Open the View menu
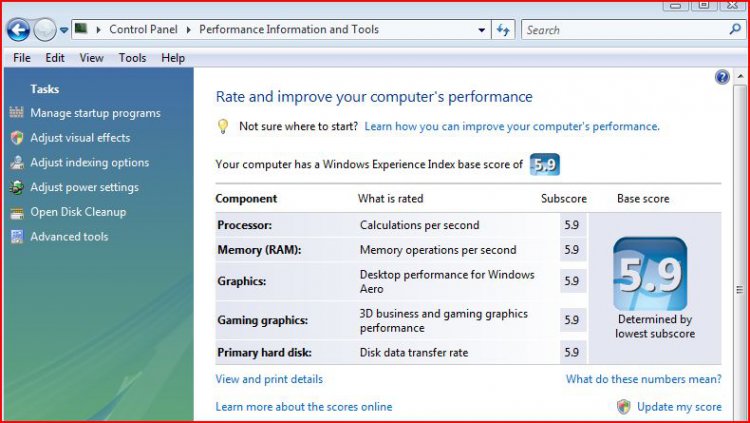 coord(91,58)
